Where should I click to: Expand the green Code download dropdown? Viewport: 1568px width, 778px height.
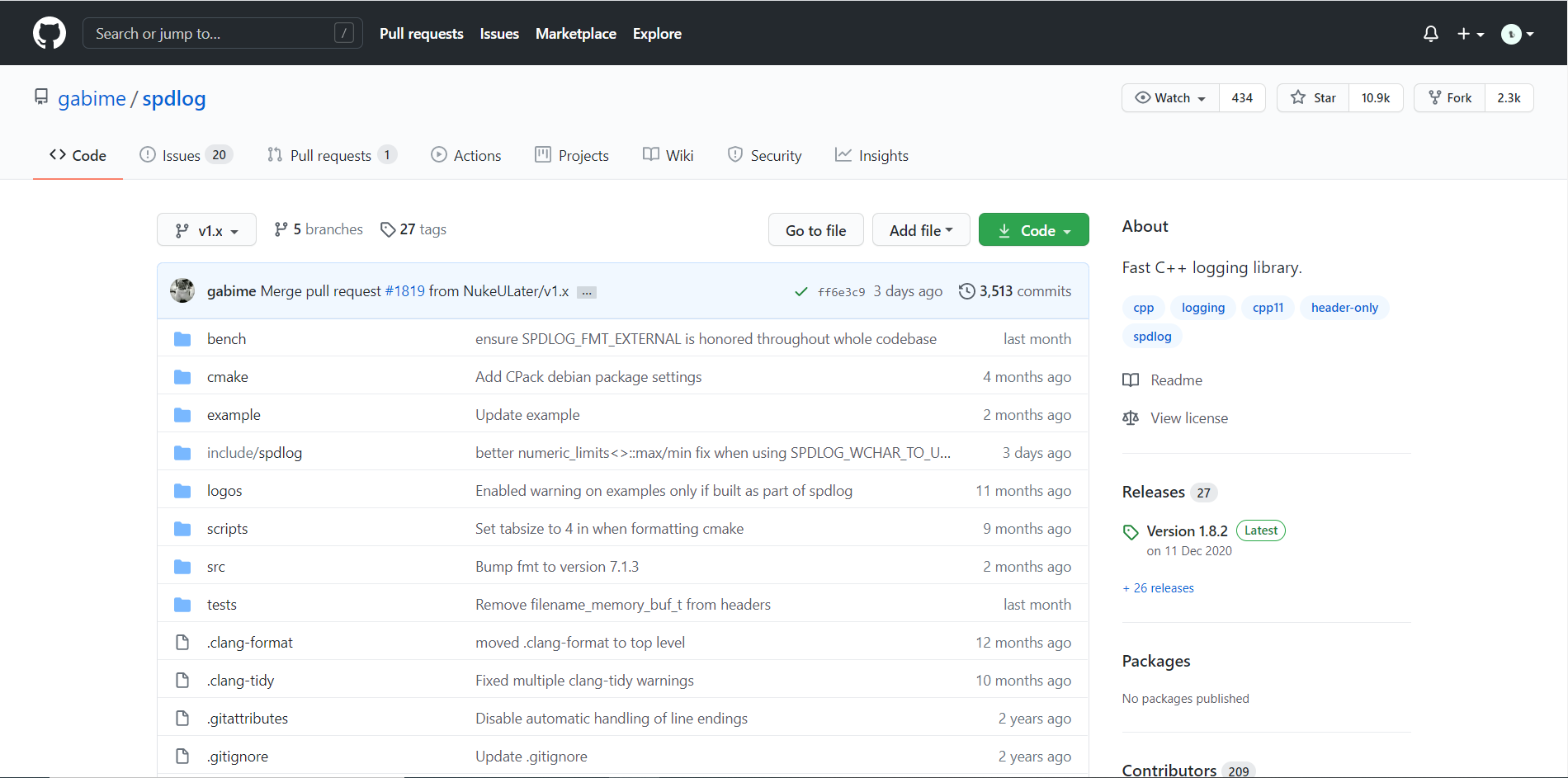point(1033,230)
